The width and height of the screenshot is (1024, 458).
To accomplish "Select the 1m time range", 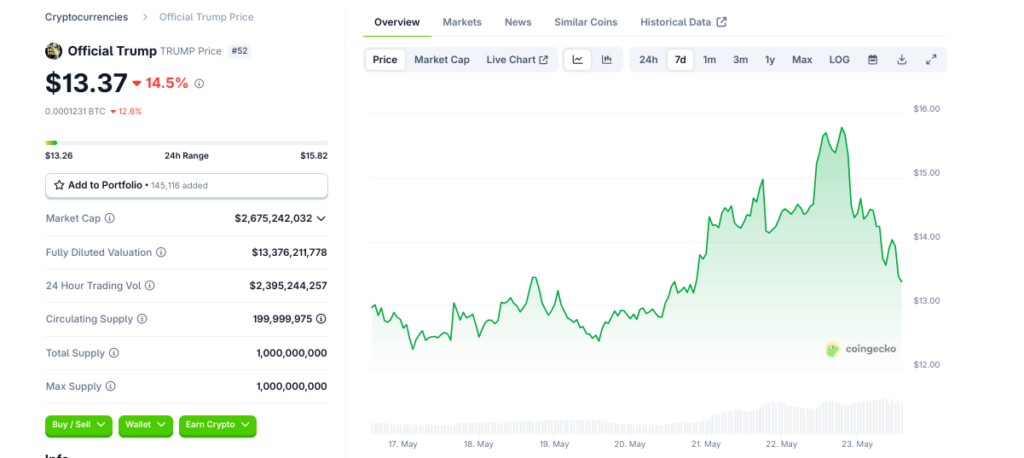I will (x=709, y=59).
